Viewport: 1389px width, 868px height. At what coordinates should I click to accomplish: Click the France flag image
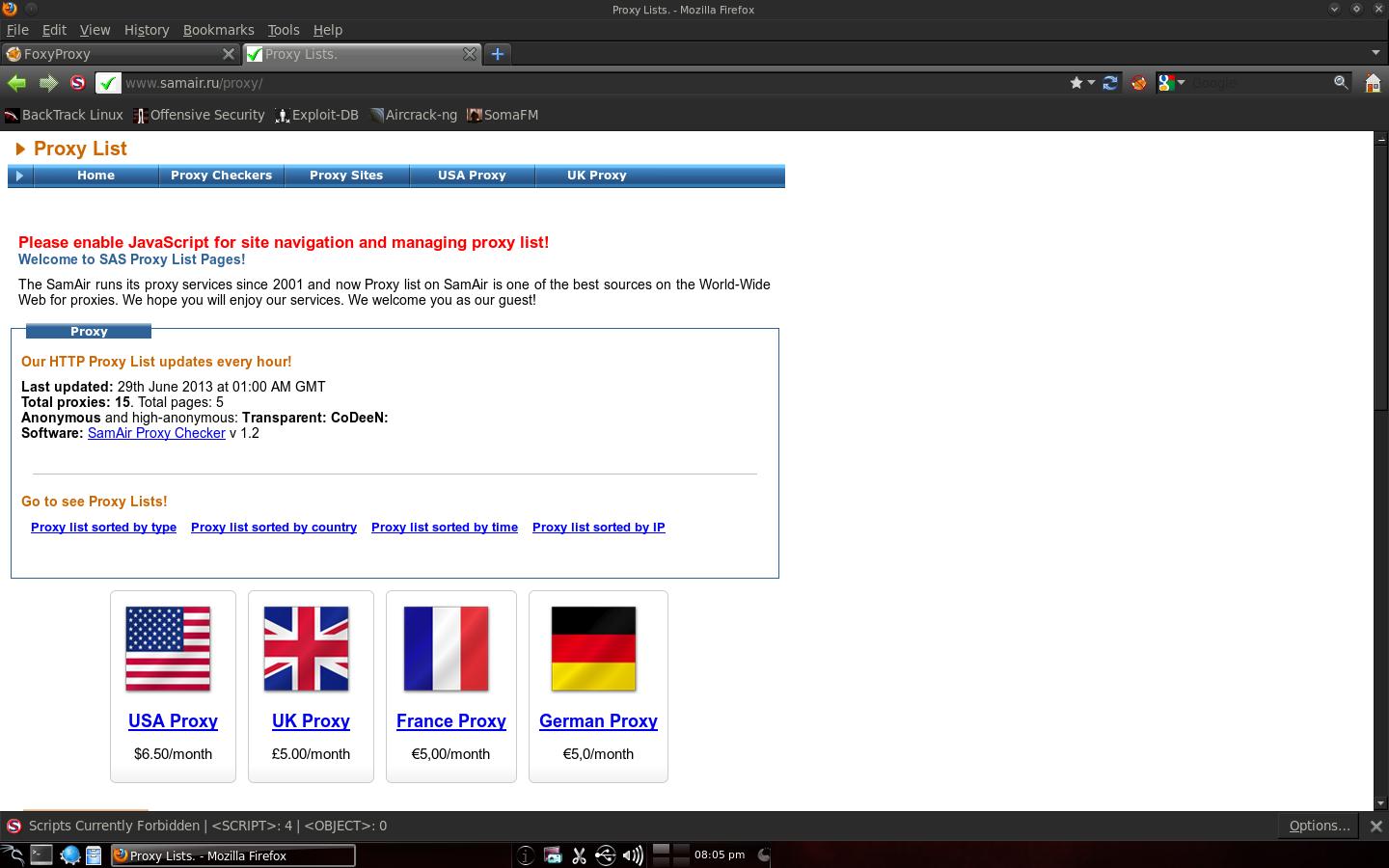tap(446, 649)
